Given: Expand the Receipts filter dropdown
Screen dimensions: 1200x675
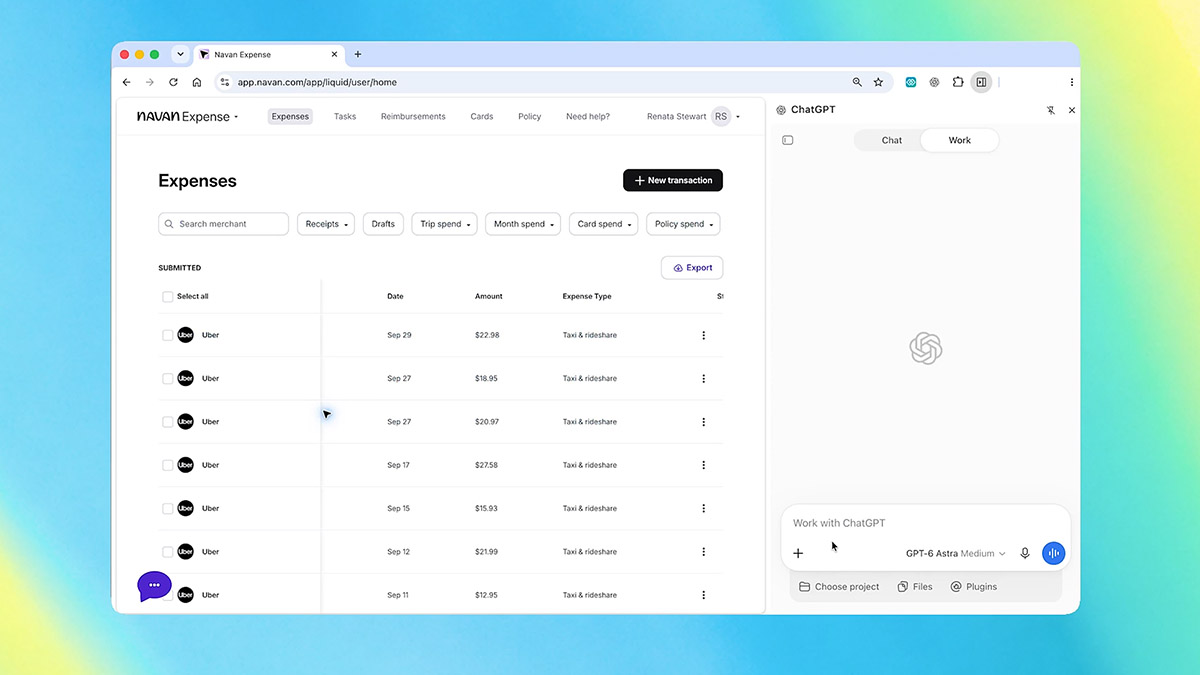Looking at the screenshot, I should (326, 224).
